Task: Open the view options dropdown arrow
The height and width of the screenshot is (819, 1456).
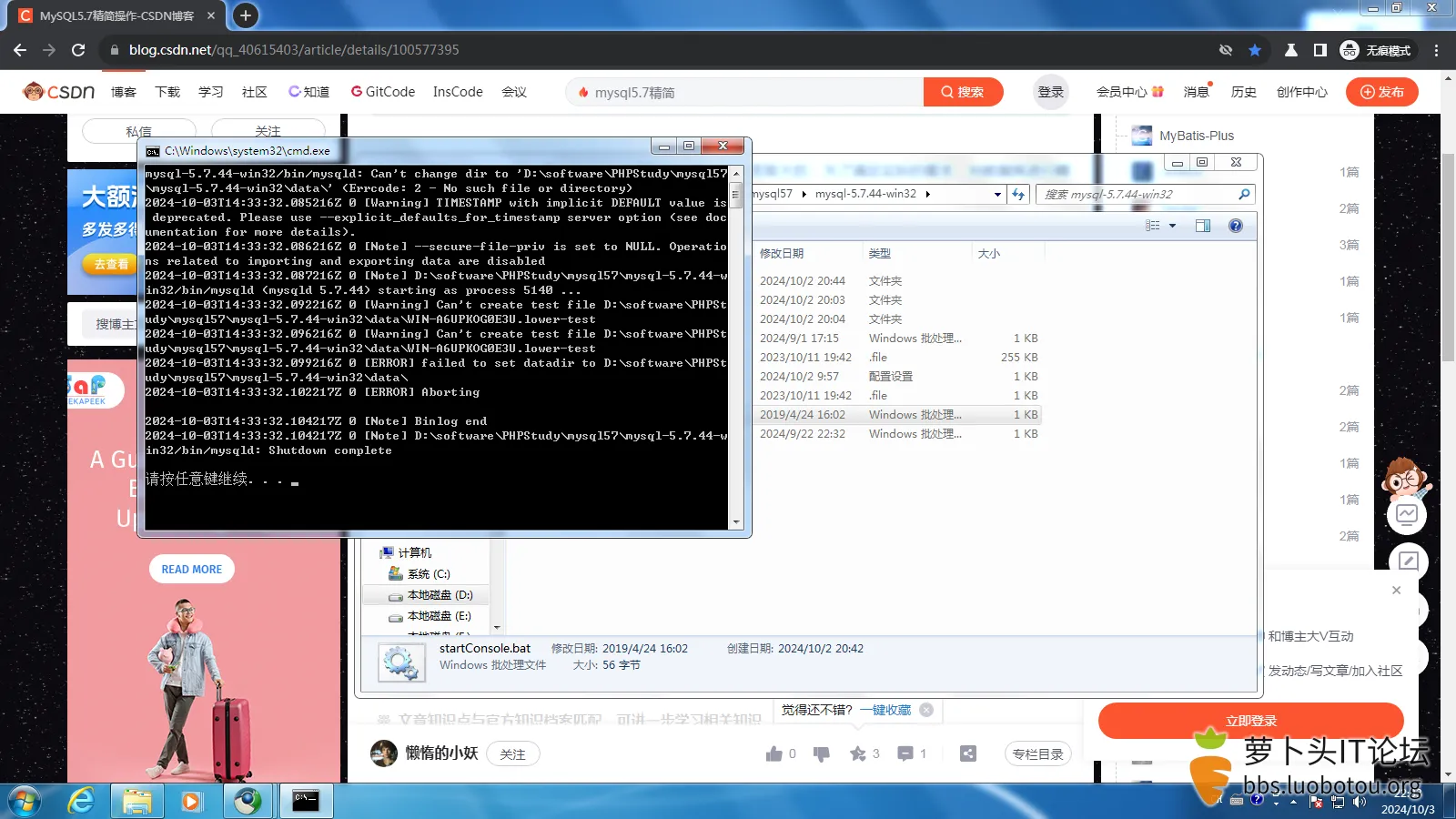Action: pyautogui.click(x=1172, y=226)
